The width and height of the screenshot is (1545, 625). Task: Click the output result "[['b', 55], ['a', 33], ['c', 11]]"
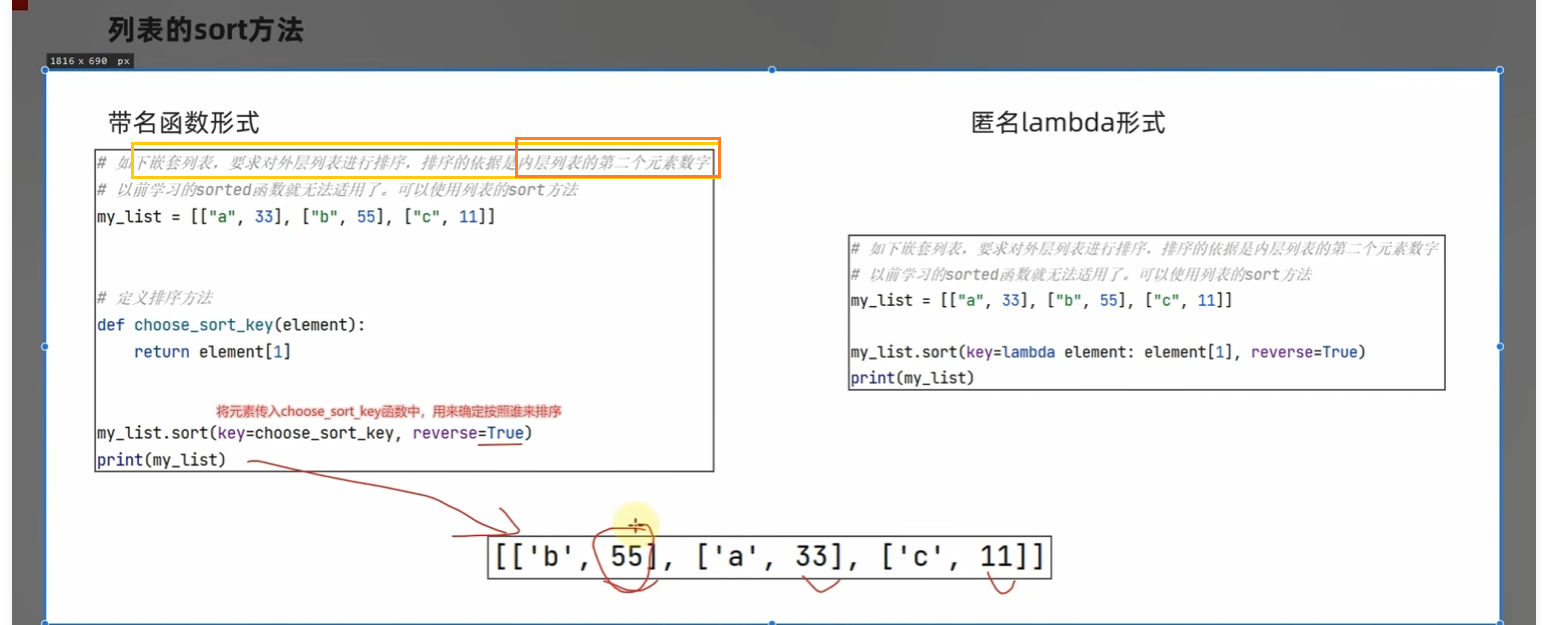point(770,557)
